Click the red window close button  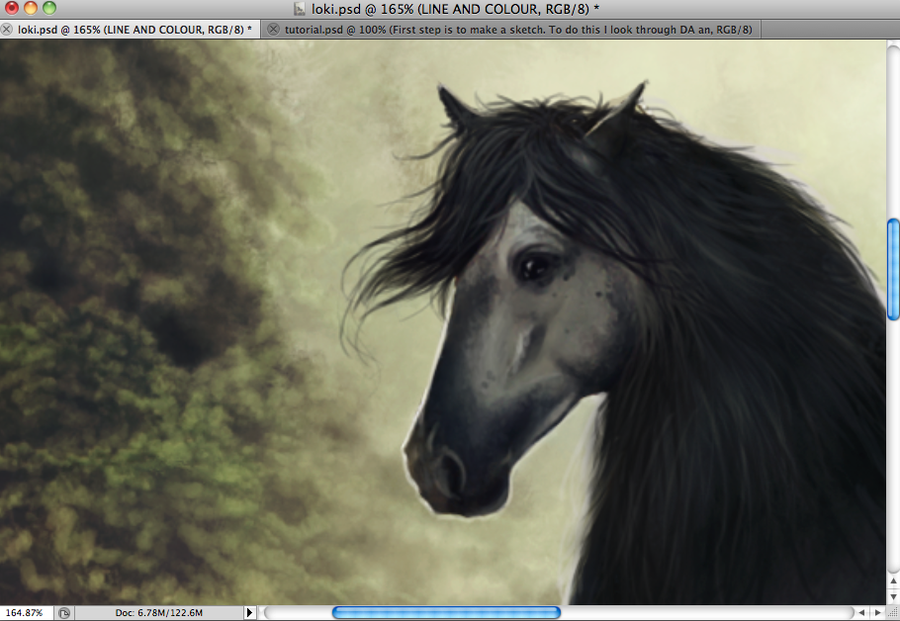click(x=11, y=8)
